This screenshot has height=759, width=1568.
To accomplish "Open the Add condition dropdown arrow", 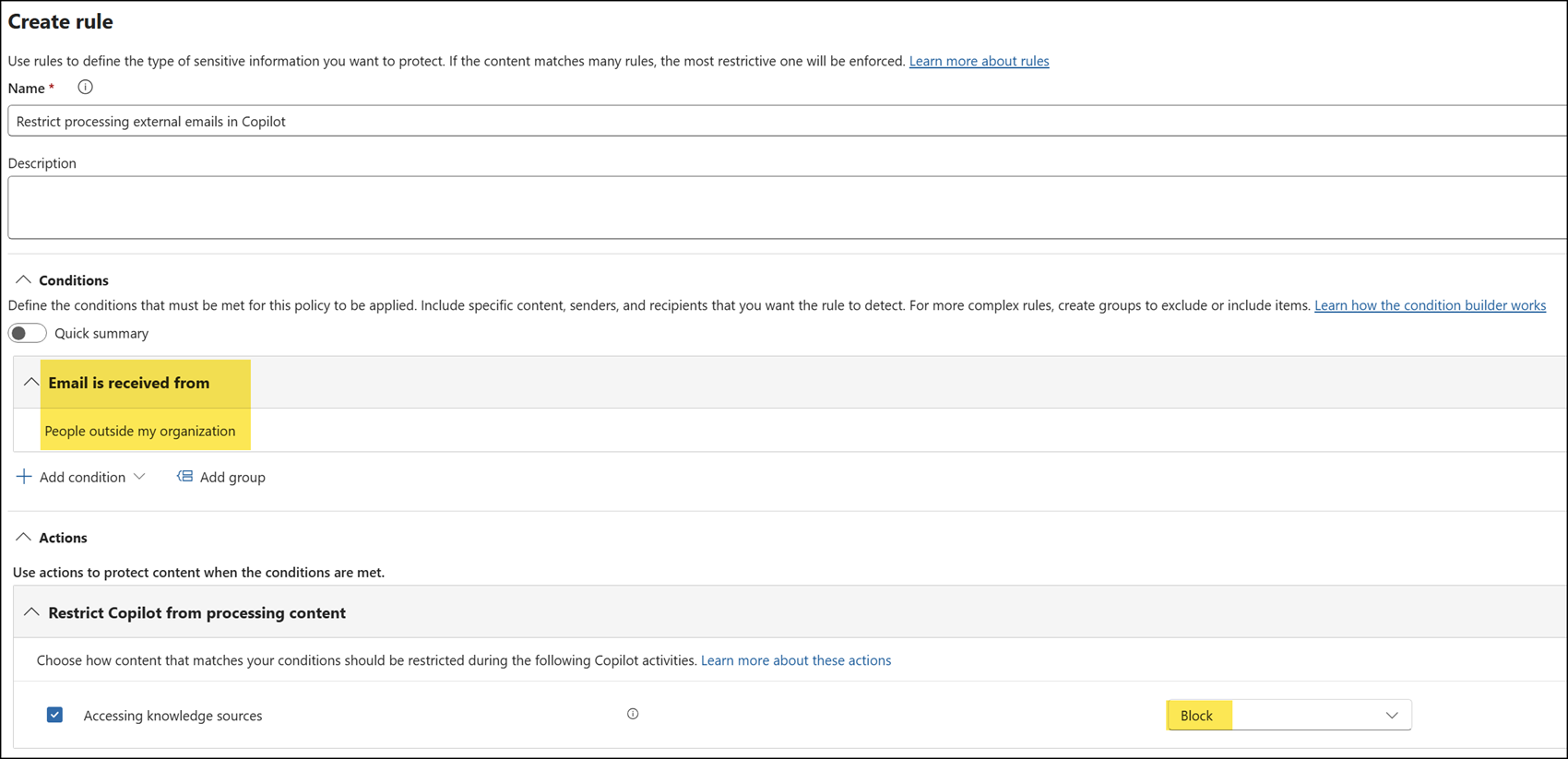I will click(x=139, y=477).
